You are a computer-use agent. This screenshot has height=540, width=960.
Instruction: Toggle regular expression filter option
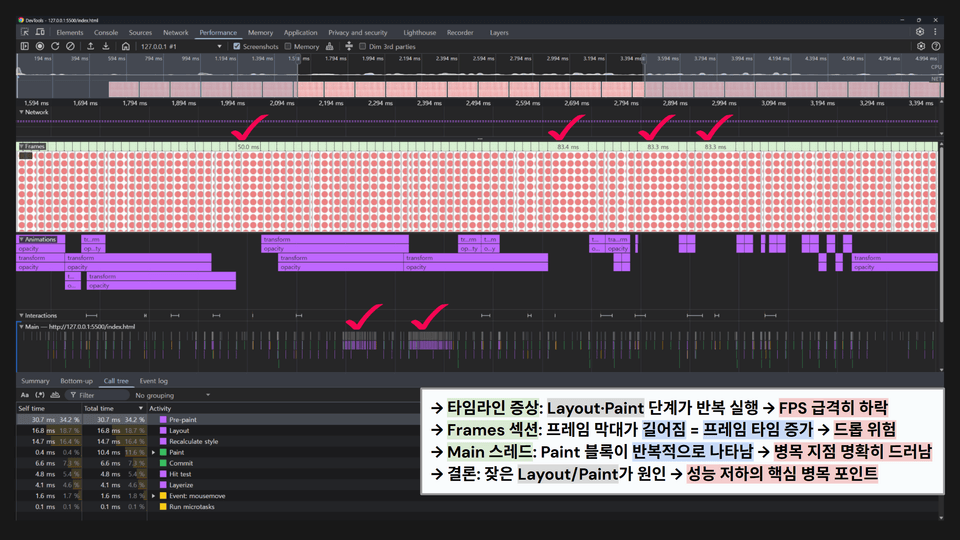[40, 395]
